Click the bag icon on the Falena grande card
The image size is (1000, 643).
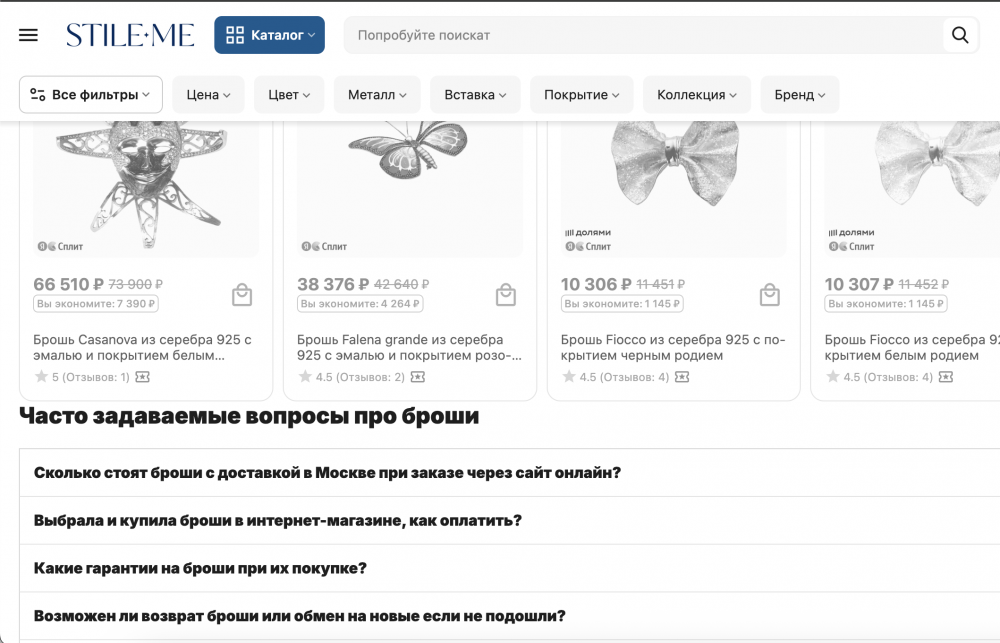pos(506,294)
